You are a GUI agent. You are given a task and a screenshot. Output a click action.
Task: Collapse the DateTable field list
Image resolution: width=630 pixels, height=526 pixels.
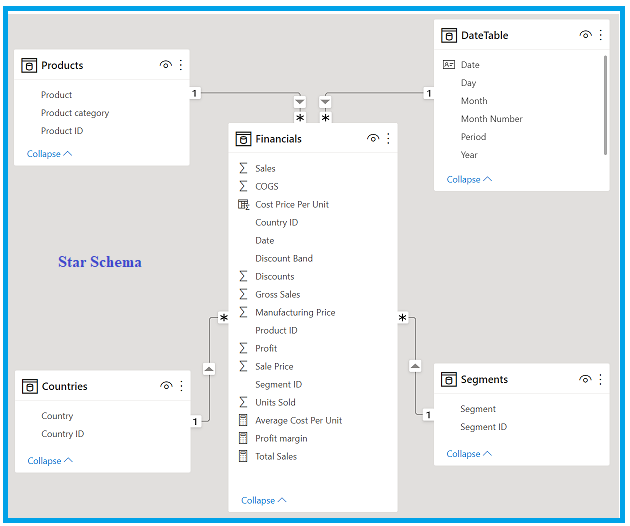469,180
